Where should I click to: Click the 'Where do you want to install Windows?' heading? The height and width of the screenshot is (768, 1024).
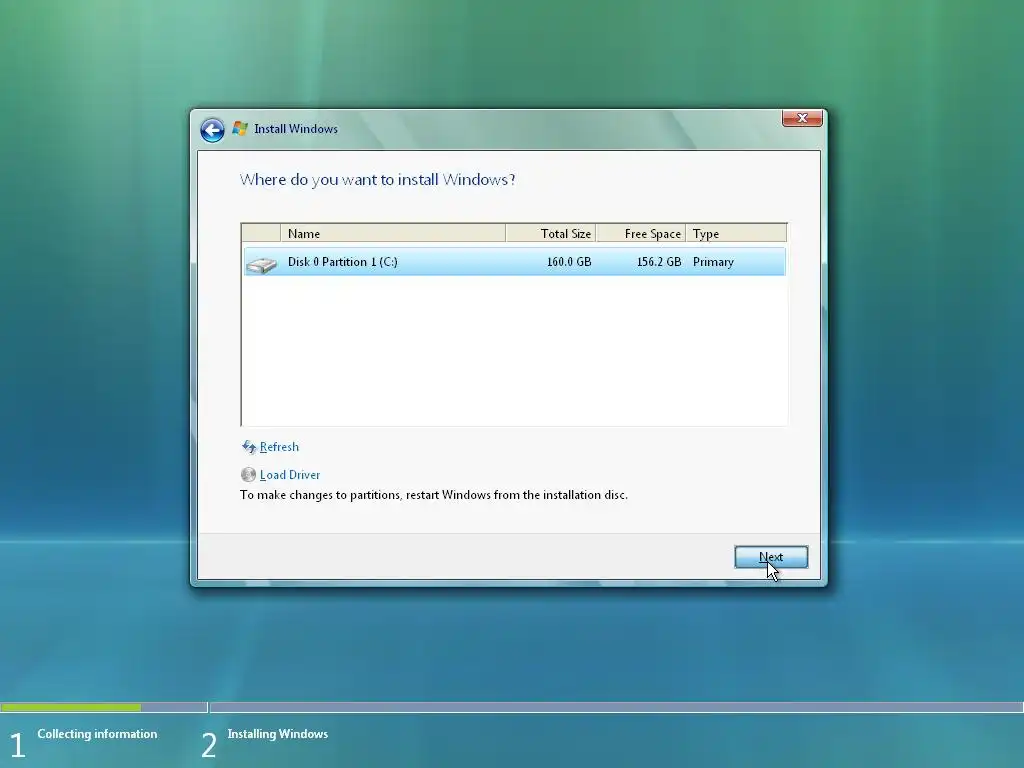pos(377,180)
